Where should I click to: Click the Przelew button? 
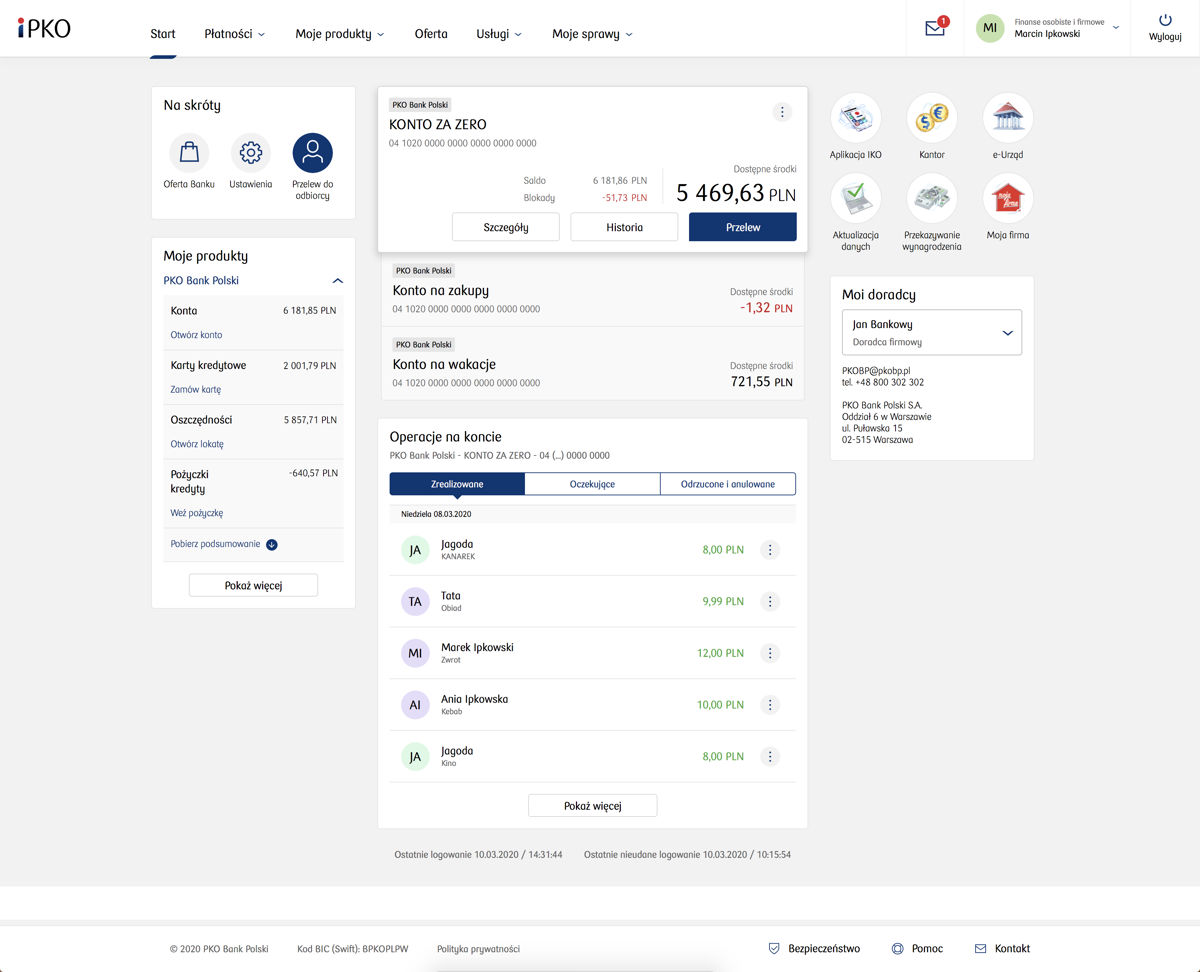[742, 227]
